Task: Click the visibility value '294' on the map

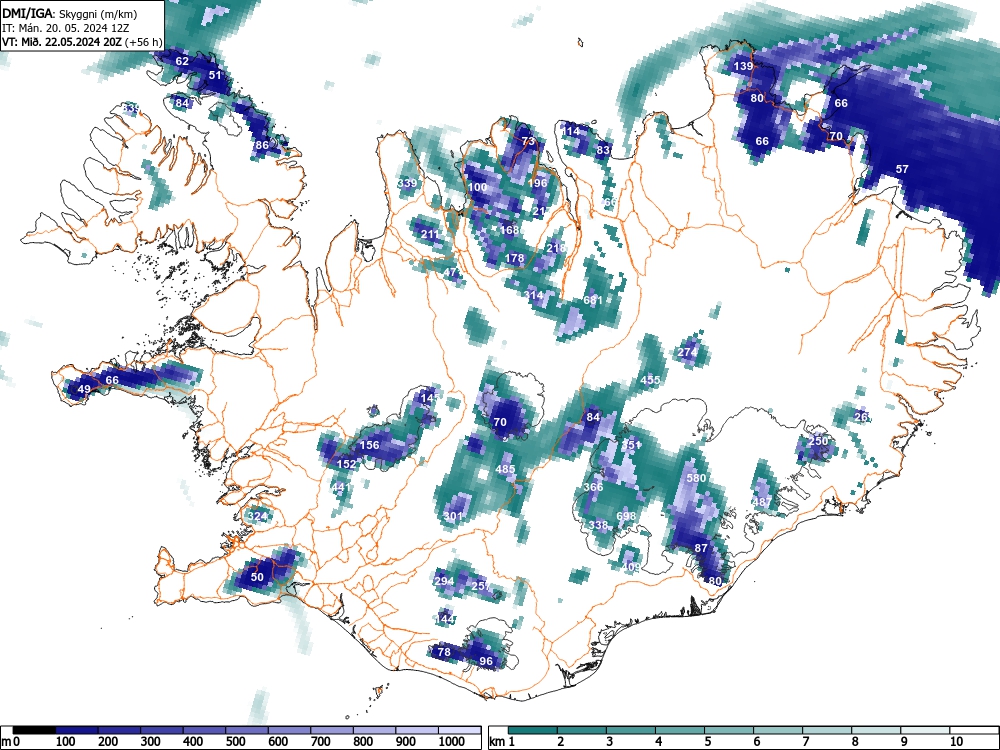Action: pos(444,581)
